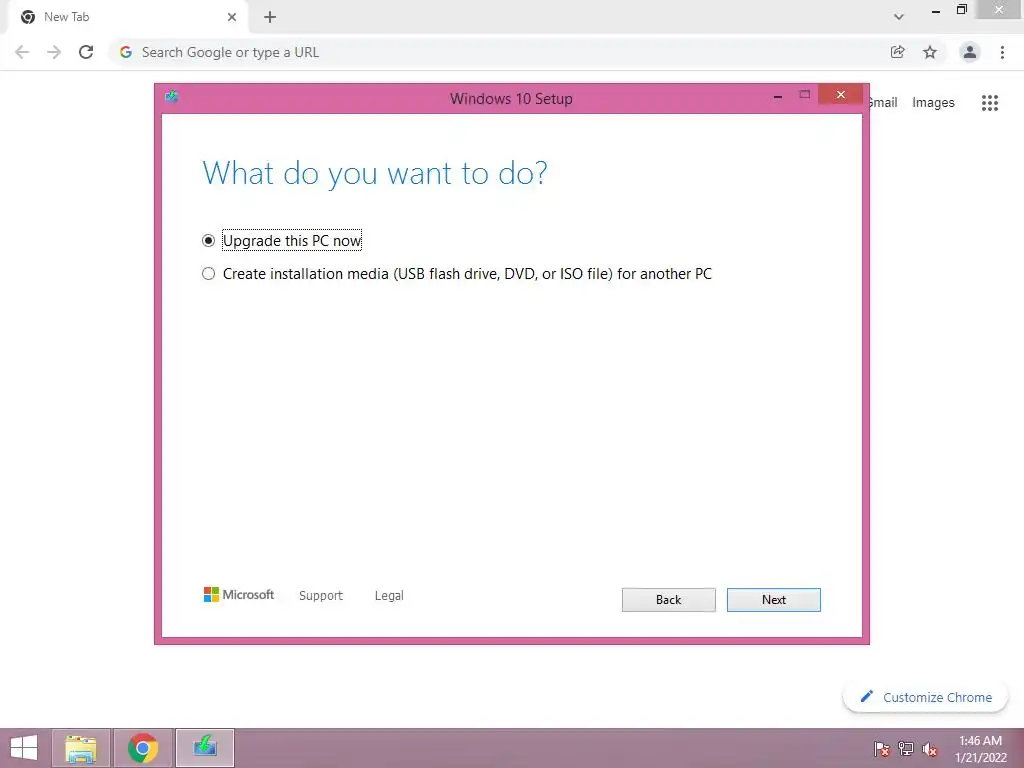Open the Legal link
The height and width of the screenshot is (768, 1024).
tap(389, 596)
